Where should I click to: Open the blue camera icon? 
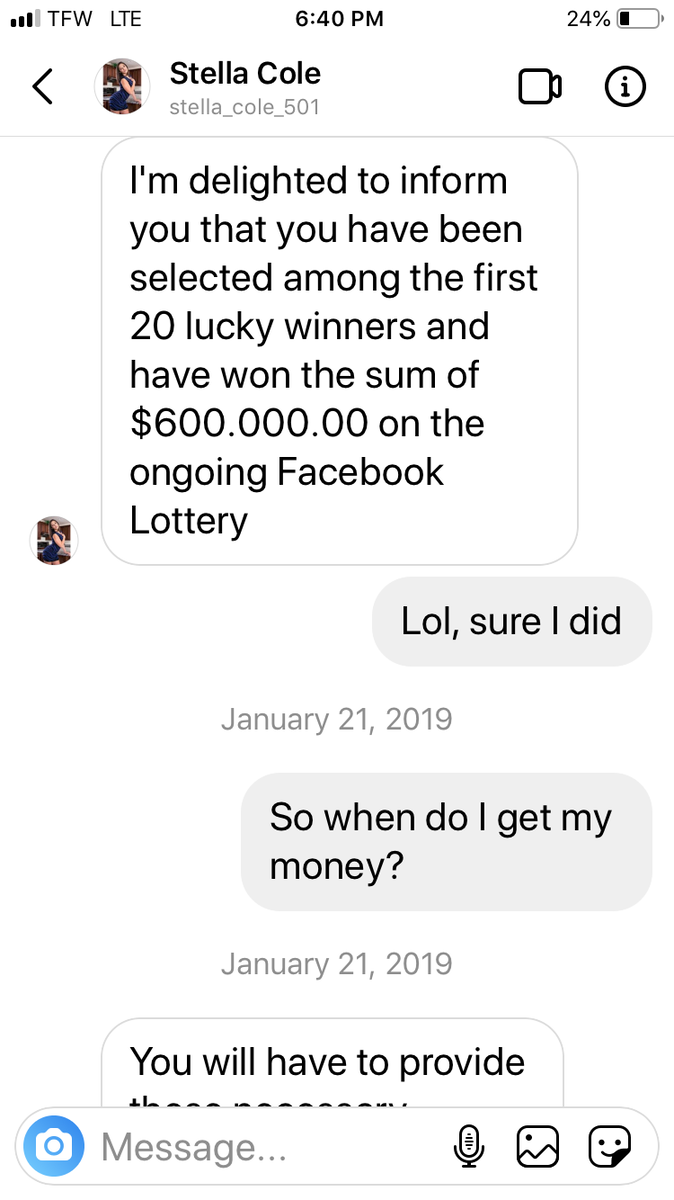coord(53,1146)
